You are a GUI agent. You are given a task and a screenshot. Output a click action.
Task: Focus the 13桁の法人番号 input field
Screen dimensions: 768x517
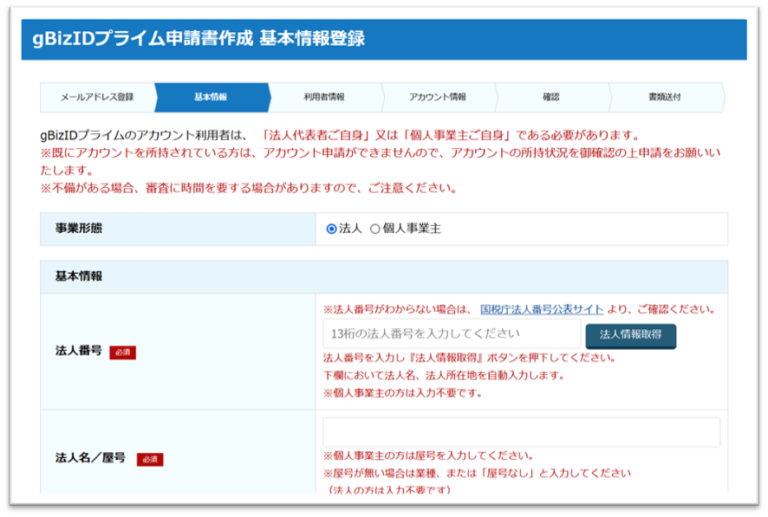click(x=450, y=334)
